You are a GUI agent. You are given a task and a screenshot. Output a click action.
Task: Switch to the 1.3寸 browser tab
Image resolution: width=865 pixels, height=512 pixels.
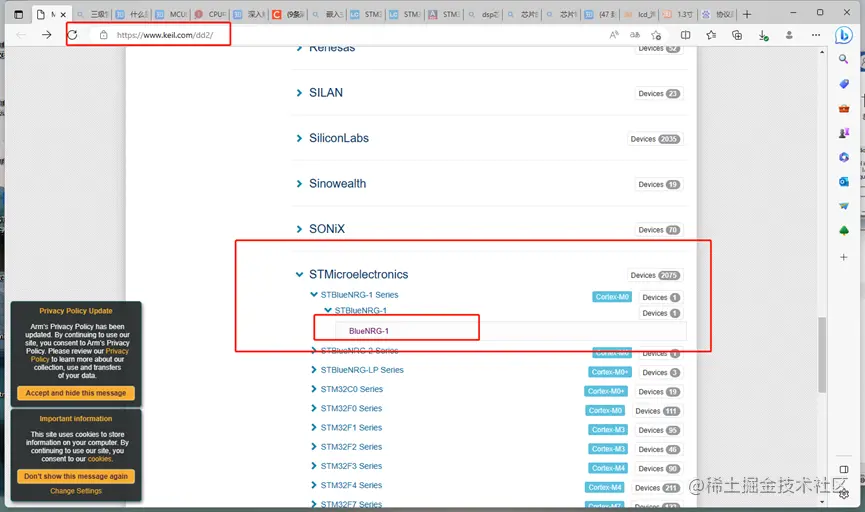pos(678,14)
